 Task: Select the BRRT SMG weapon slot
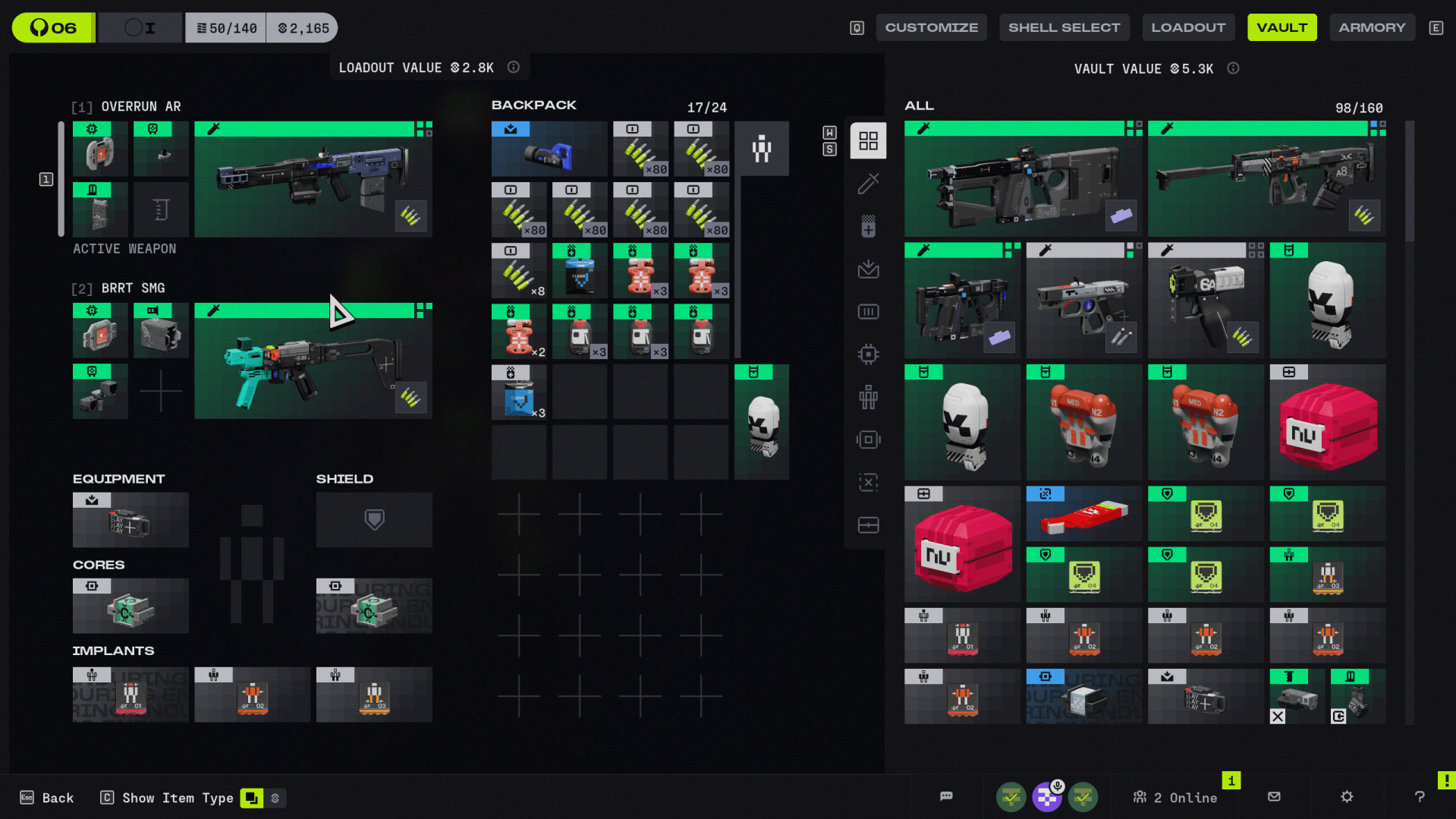pyautogui.click(x=313, y=361)
